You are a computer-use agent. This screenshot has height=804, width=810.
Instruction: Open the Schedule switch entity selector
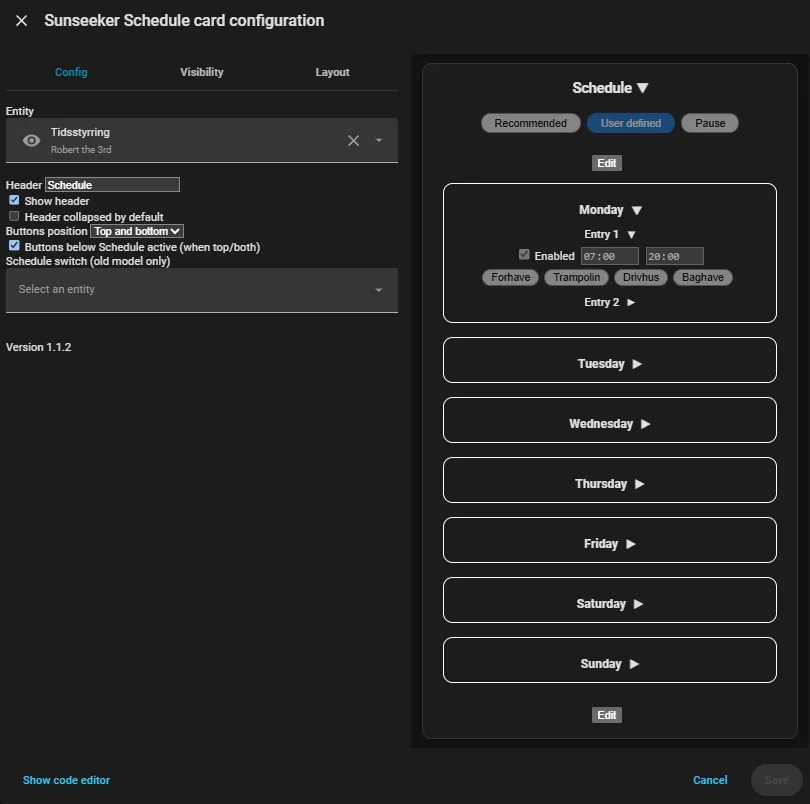(201, 290)
